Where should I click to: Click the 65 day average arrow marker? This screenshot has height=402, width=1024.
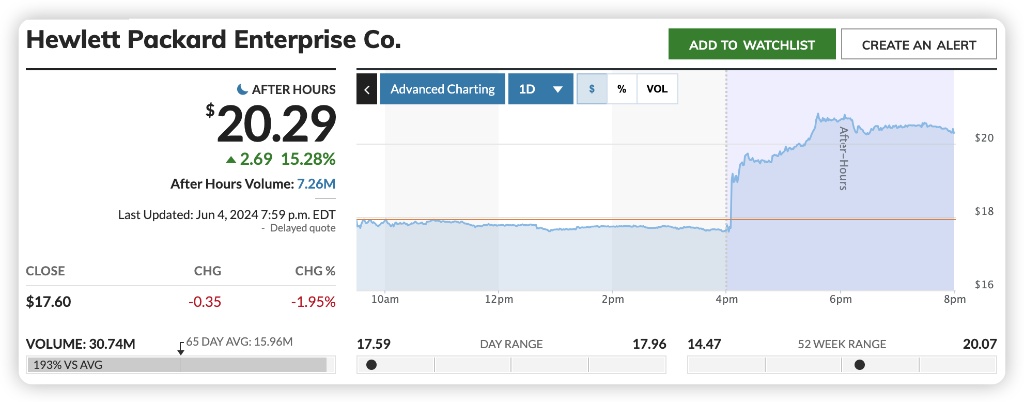click(x=180, y=348)
